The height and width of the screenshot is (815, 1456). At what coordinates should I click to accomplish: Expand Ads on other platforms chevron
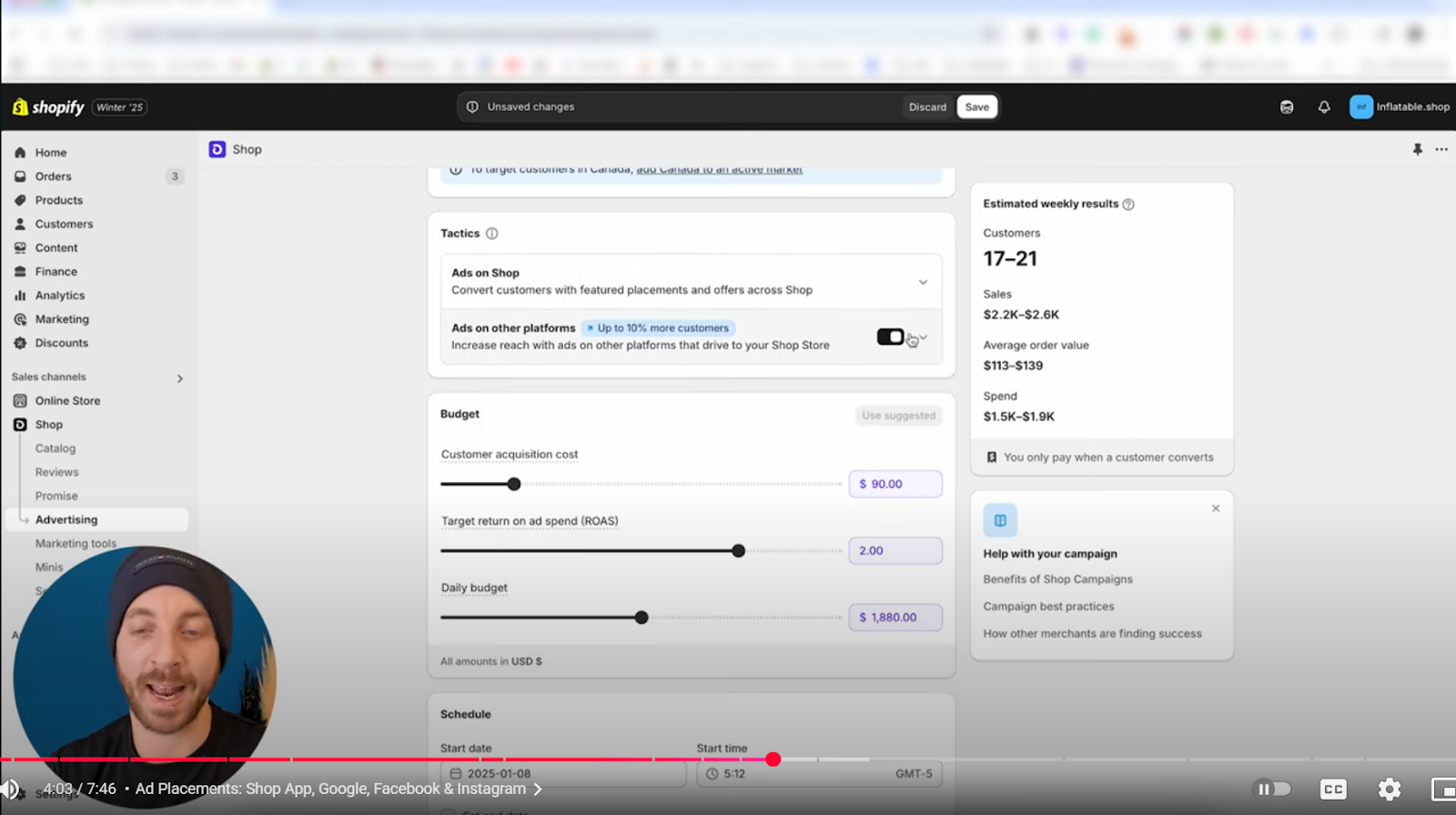tap(924, 337)
